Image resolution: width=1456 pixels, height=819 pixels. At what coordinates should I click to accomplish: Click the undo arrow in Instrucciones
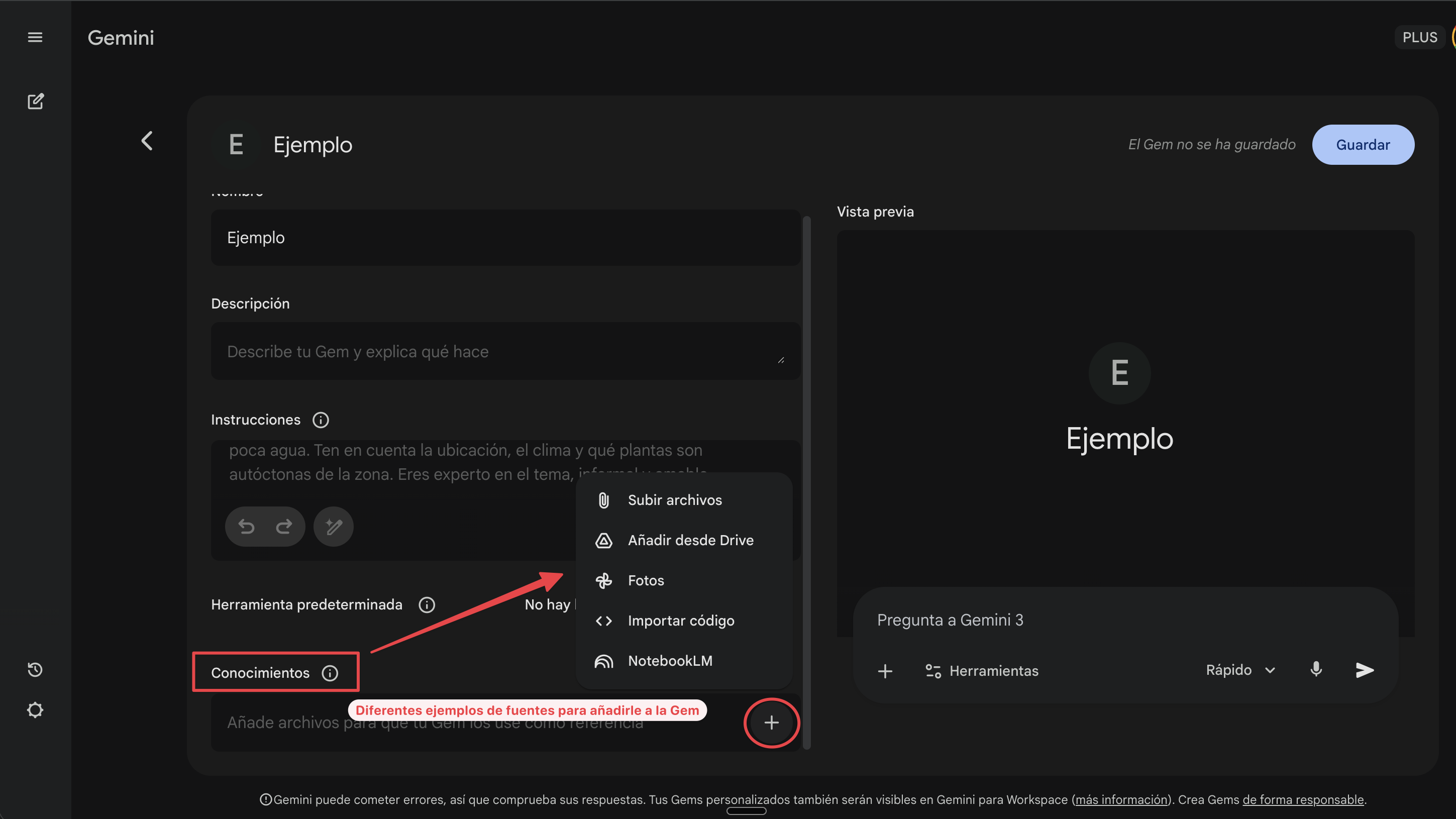point(246,526)
